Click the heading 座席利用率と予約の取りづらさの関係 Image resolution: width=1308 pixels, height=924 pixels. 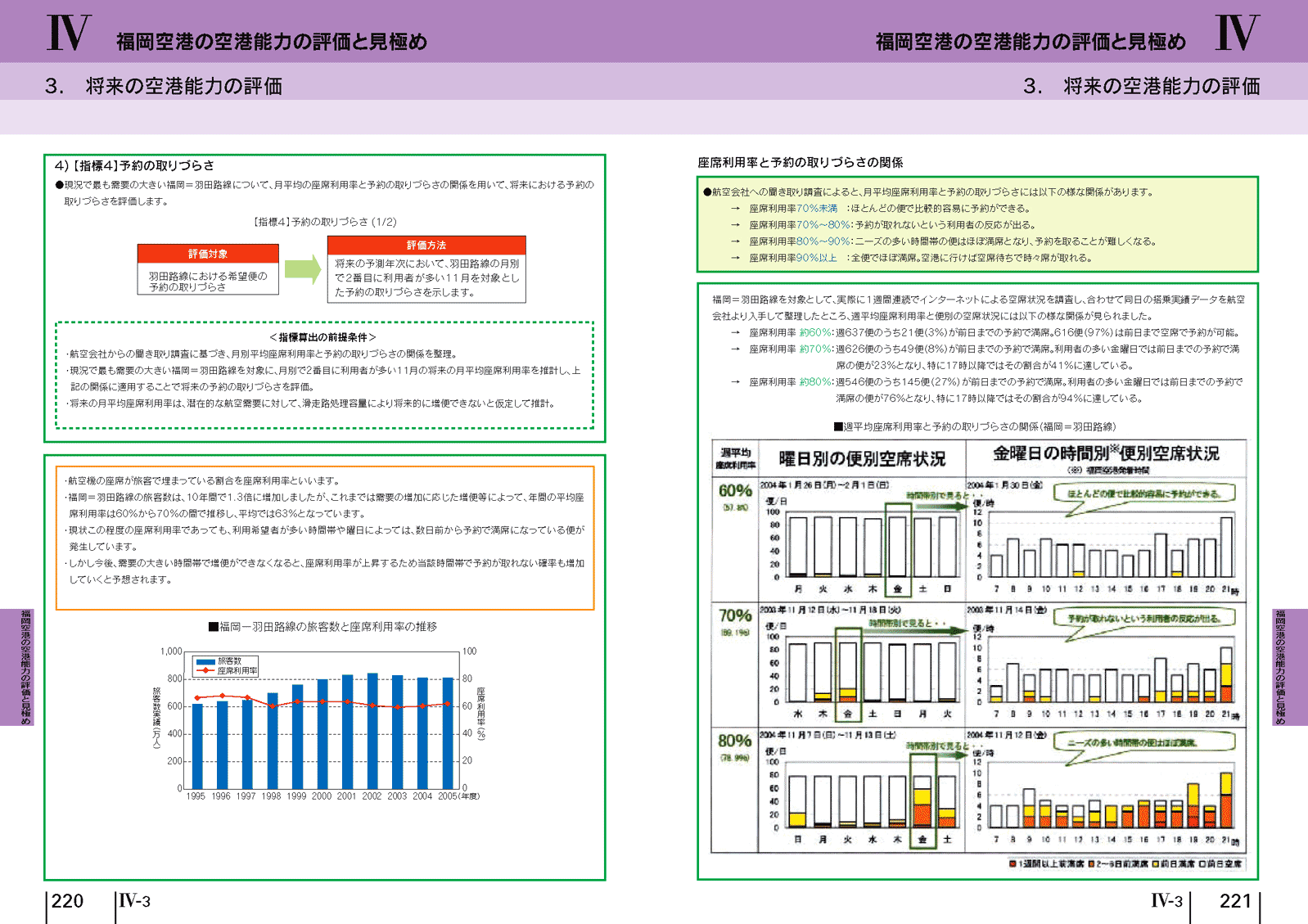click(x=800, y=163)
